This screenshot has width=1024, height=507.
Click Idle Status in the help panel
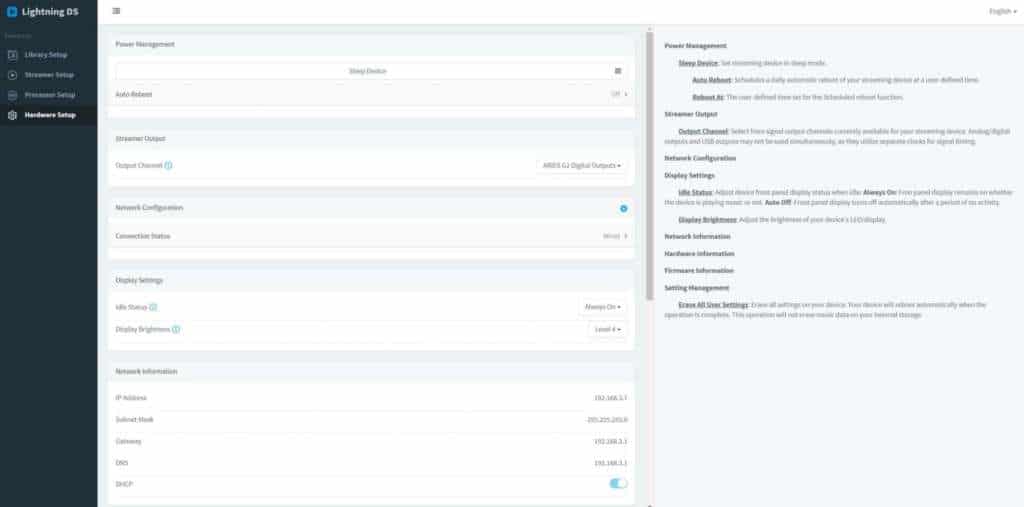(695, 193)
